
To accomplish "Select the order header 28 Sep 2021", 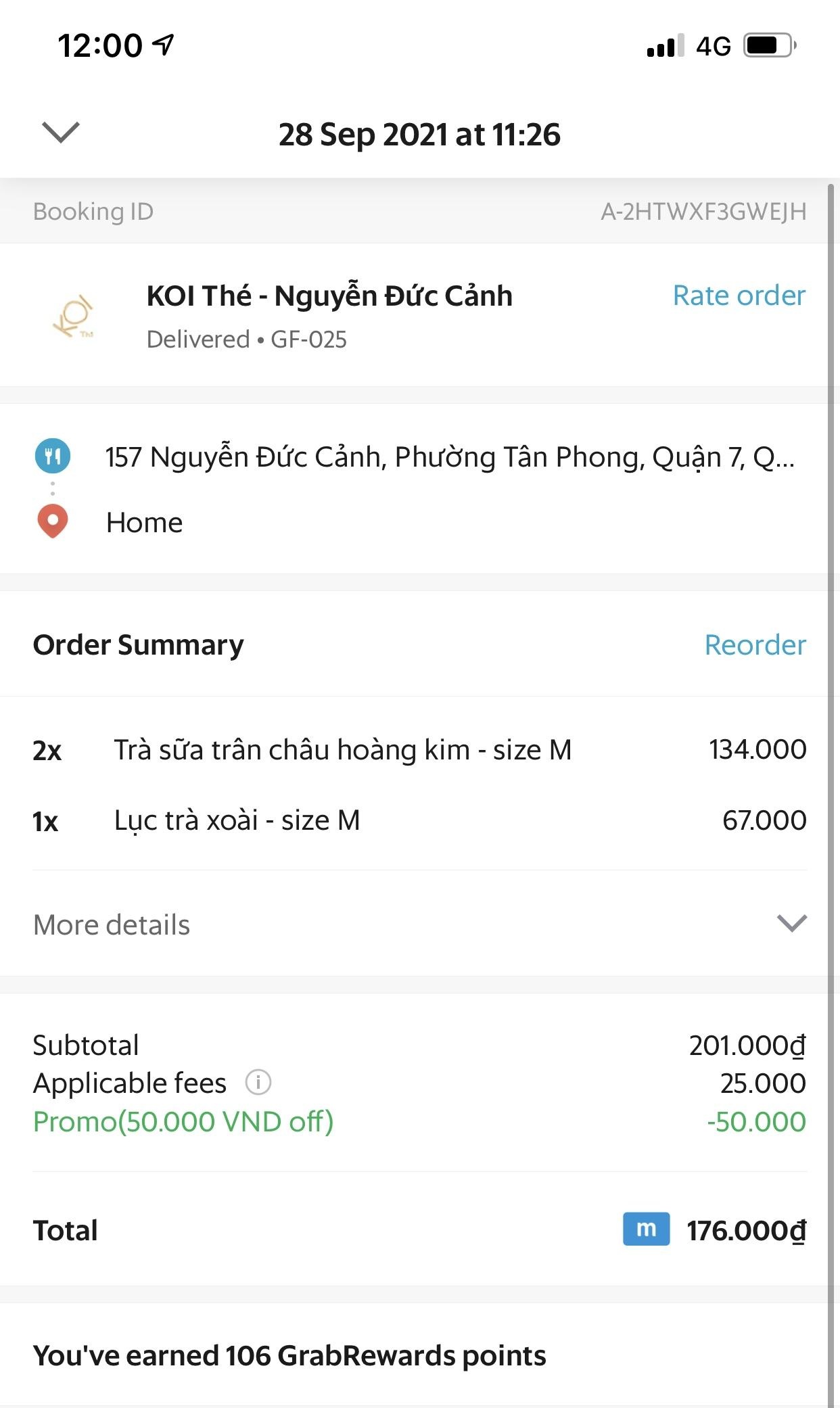I will pyautogui.click(x=420, y=134).
